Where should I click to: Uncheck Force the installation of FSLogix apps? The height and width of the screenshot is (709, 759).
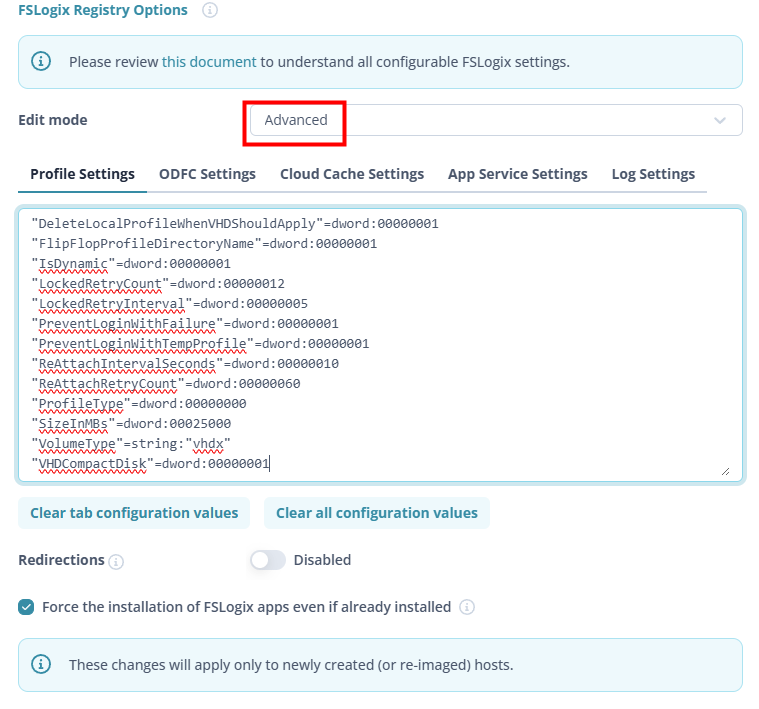[x=26, y=607]
